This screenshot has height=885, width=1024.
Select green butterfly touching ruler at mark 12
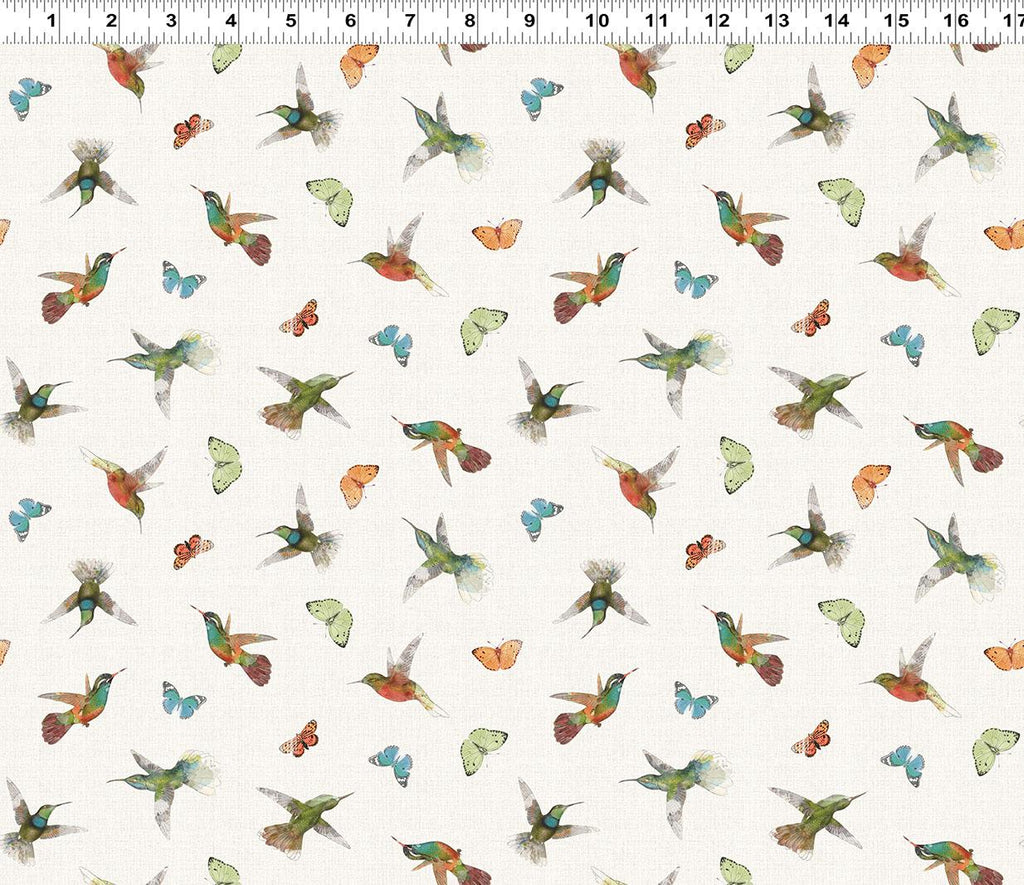coord(738,57)
